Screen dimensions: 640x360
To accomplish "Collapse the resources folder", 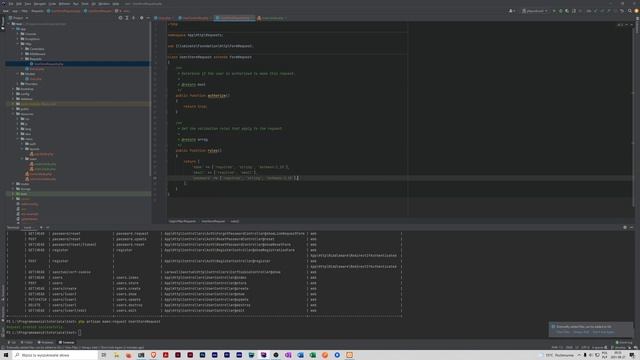I will pyautogui.click(x=13, y=114).
